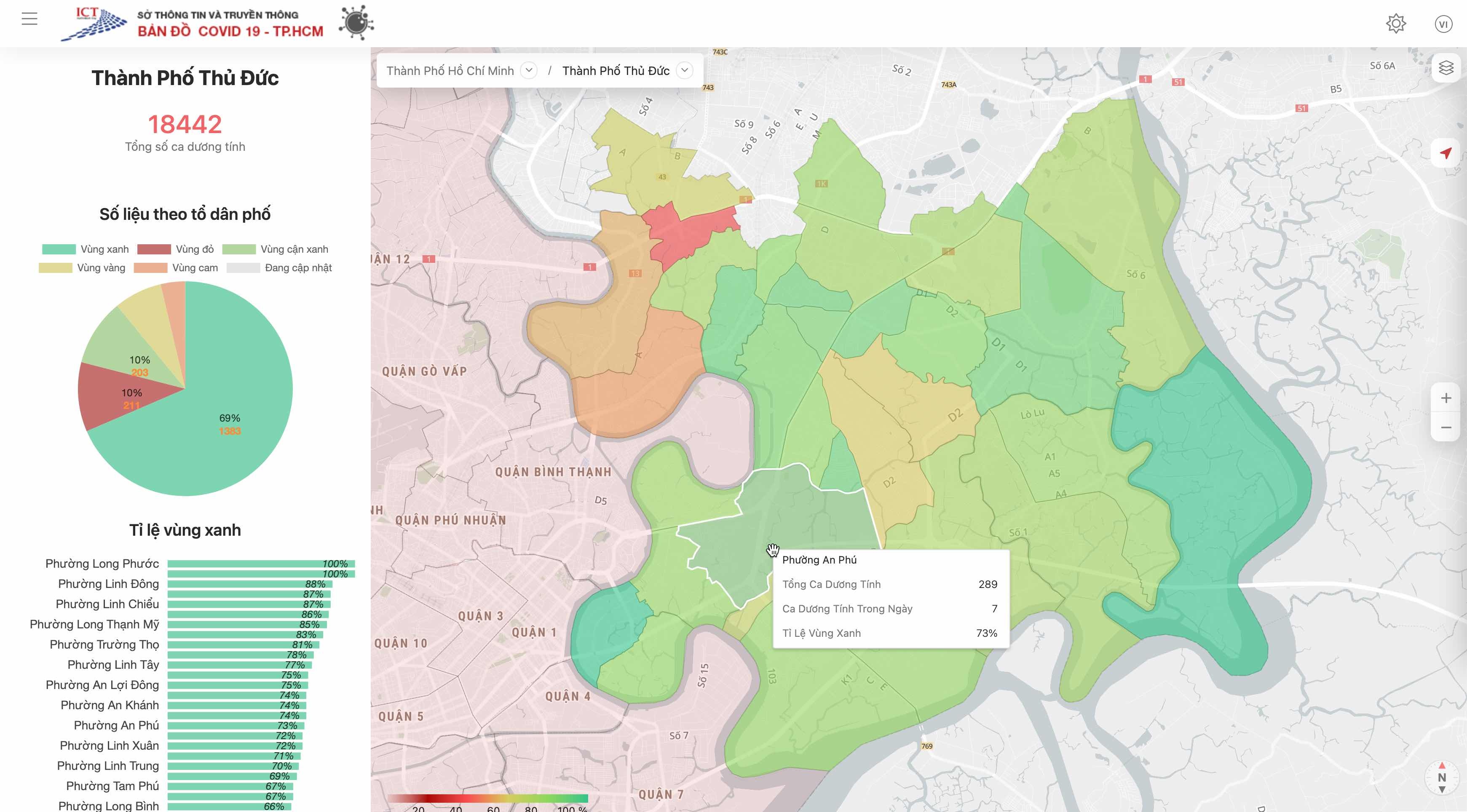Open map layers panel
Screen dimensions: 1467x812
[1446, 68]
